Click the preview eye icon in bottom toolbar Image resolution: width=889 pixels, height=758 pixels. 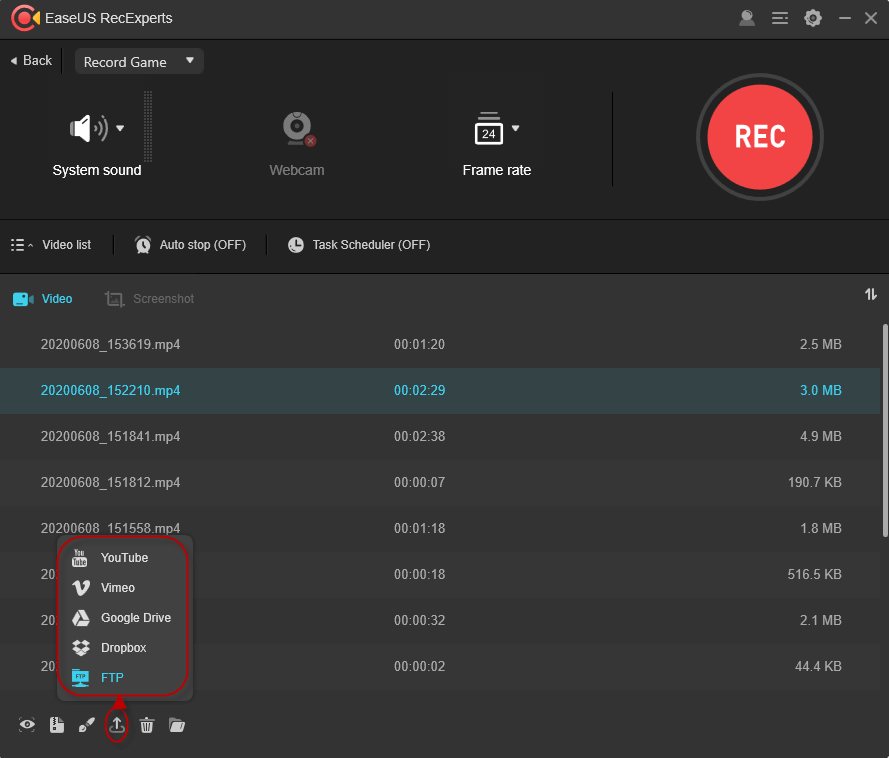(x=27, y=725)
